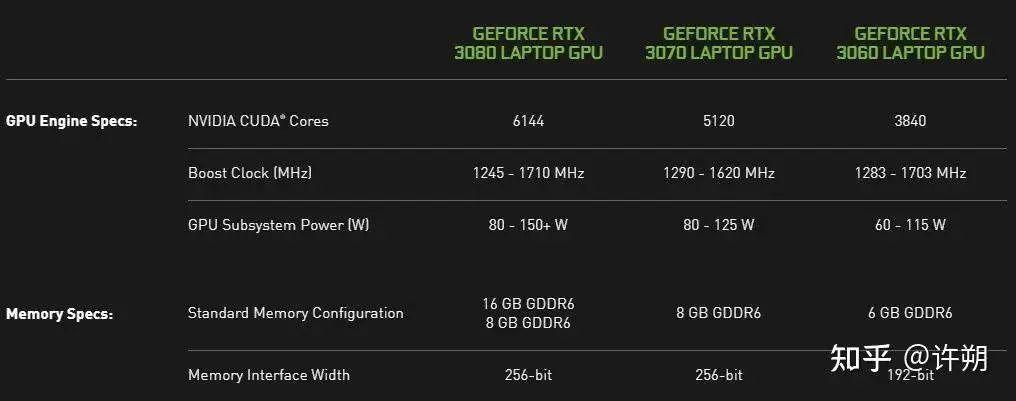Select the 5120 CUDA cores value
The width and height of the screenshot is (1016, 401).
click(x=718, y=121)
